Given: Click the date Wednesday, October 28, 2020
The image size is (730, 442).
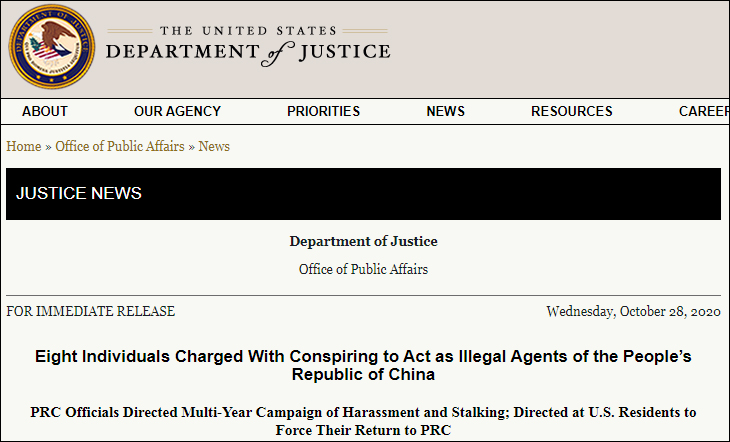Looking at the screenshot, I should [x=633, y=311].
